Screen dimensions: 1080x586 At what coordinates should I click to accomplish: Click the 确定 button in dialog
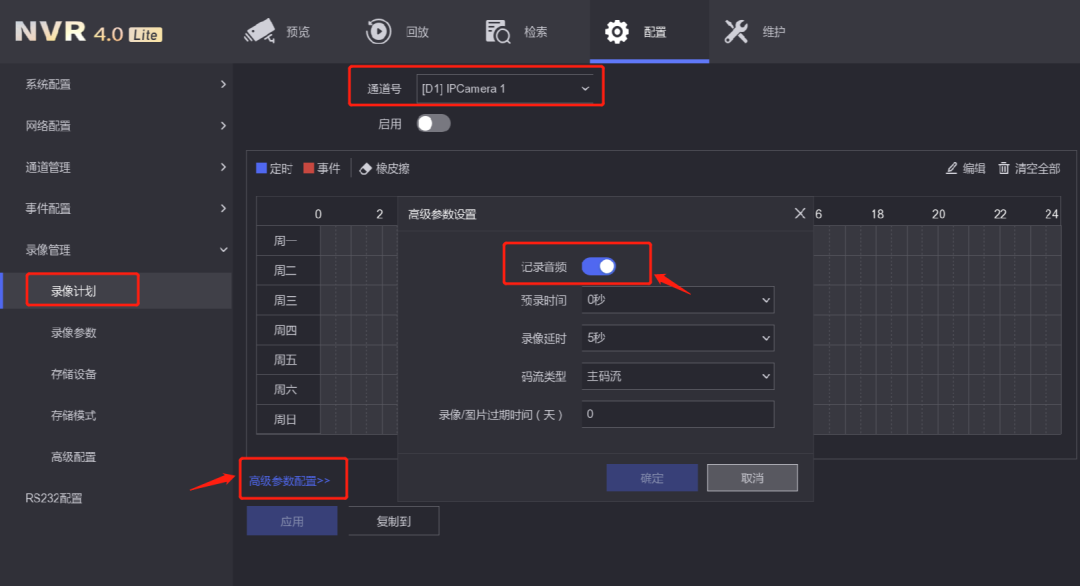coord(652,478)
